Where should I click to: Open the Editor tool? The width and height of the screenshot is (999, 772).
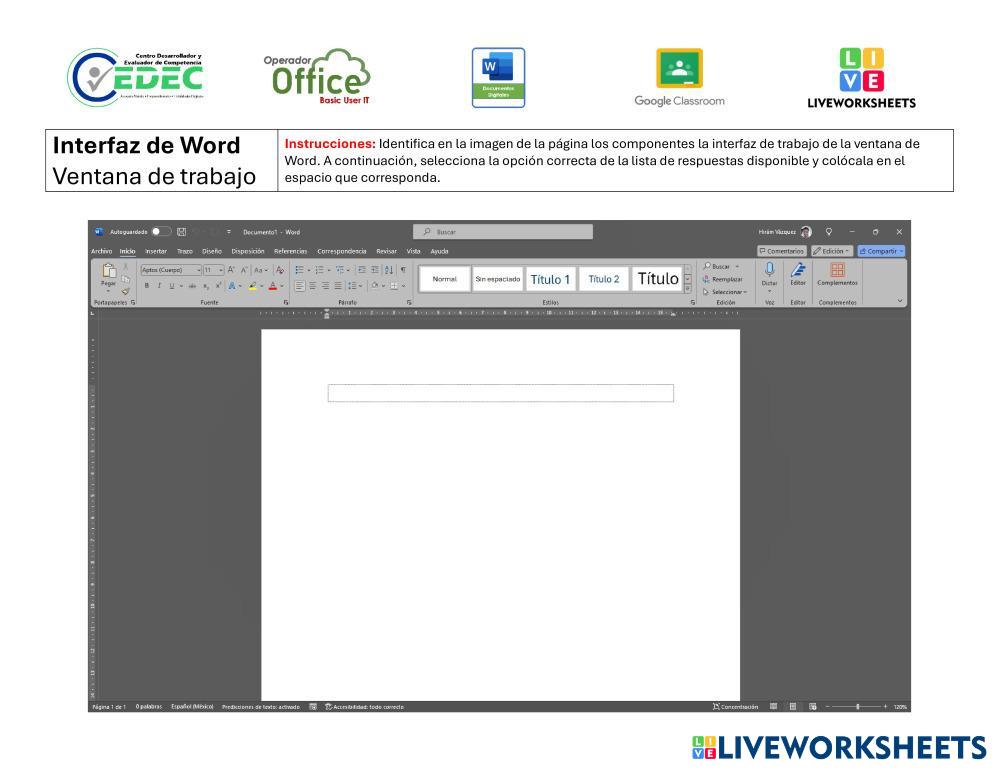[x=798, y=270]
